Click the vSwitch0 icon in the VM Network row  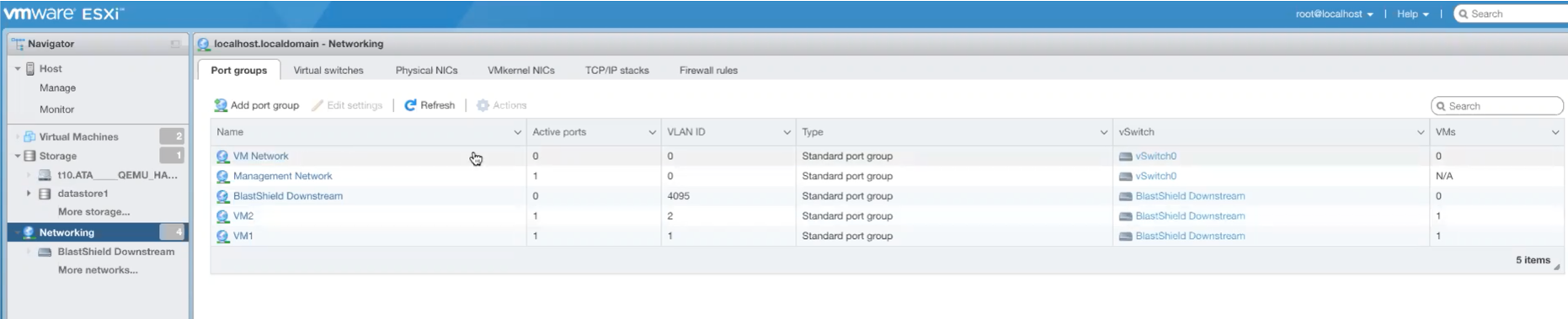click(x=1125, y=157)
